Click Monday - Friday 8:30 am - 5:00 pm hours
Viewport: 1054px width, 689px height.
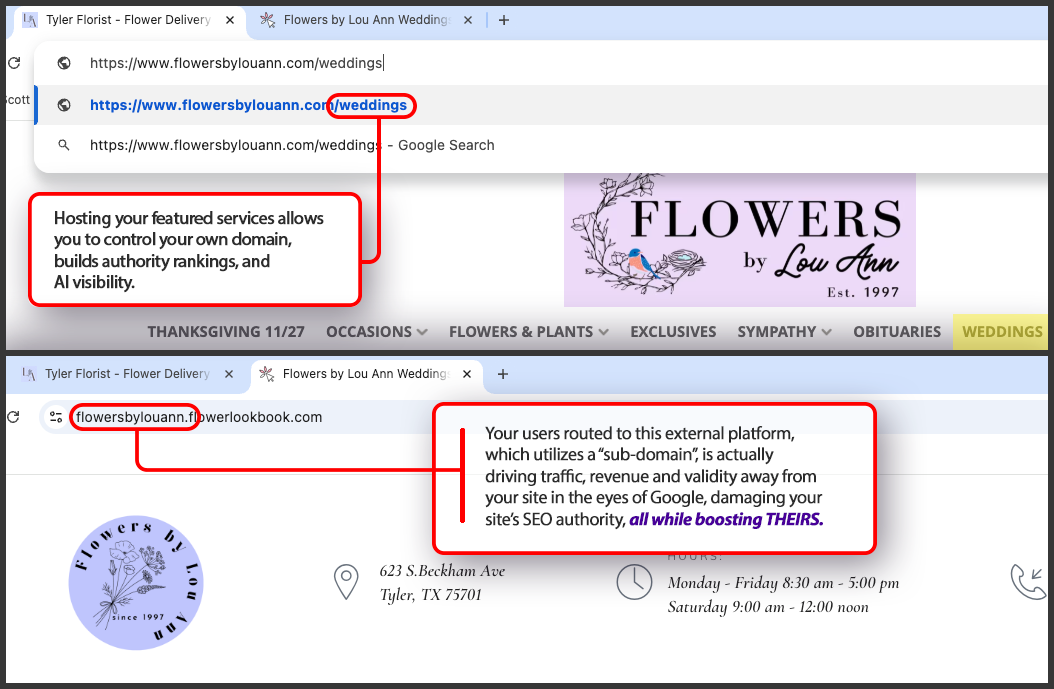coord(783,583)
